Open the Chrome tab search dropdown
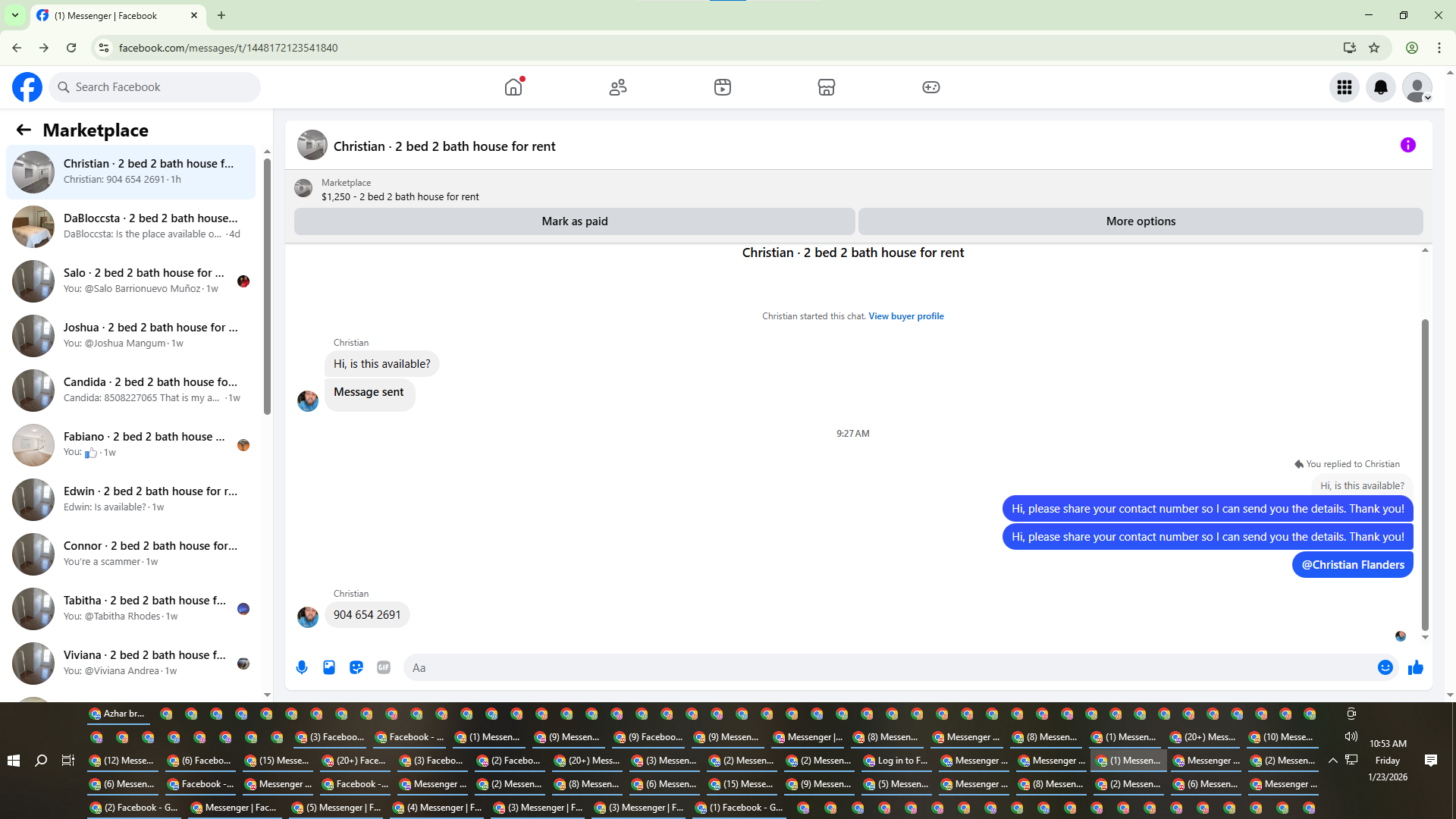The height and width of the screenshot is (819, 1456). 14,15
